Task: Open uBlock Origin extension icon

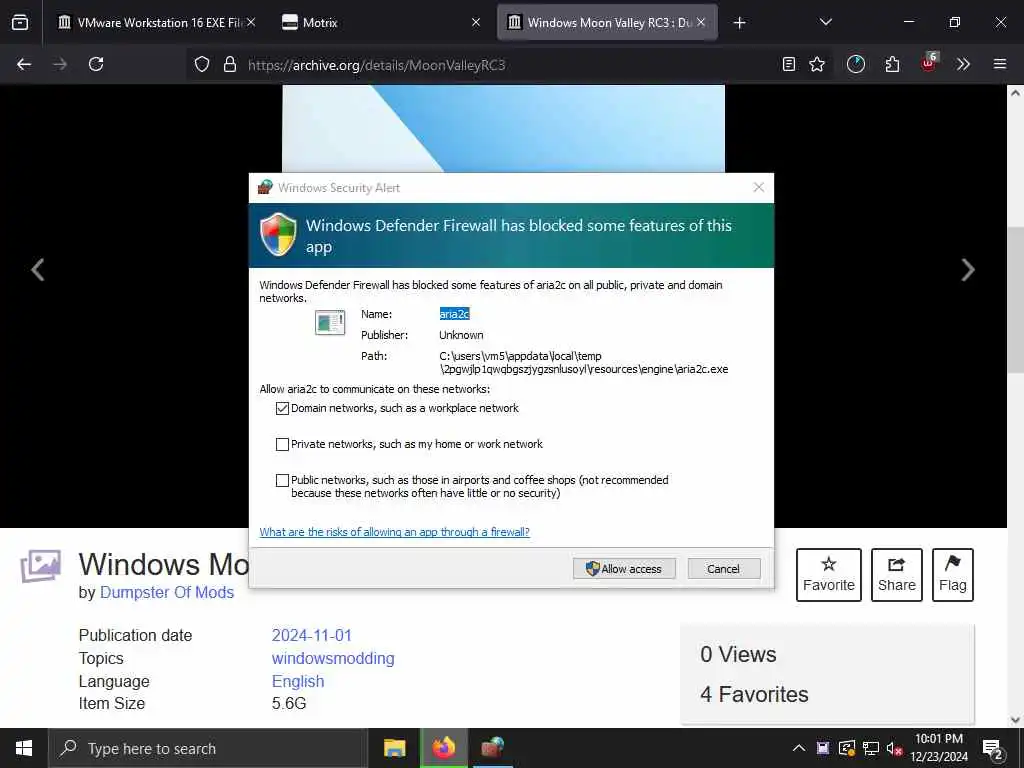Action: click(x=929, y=63)
